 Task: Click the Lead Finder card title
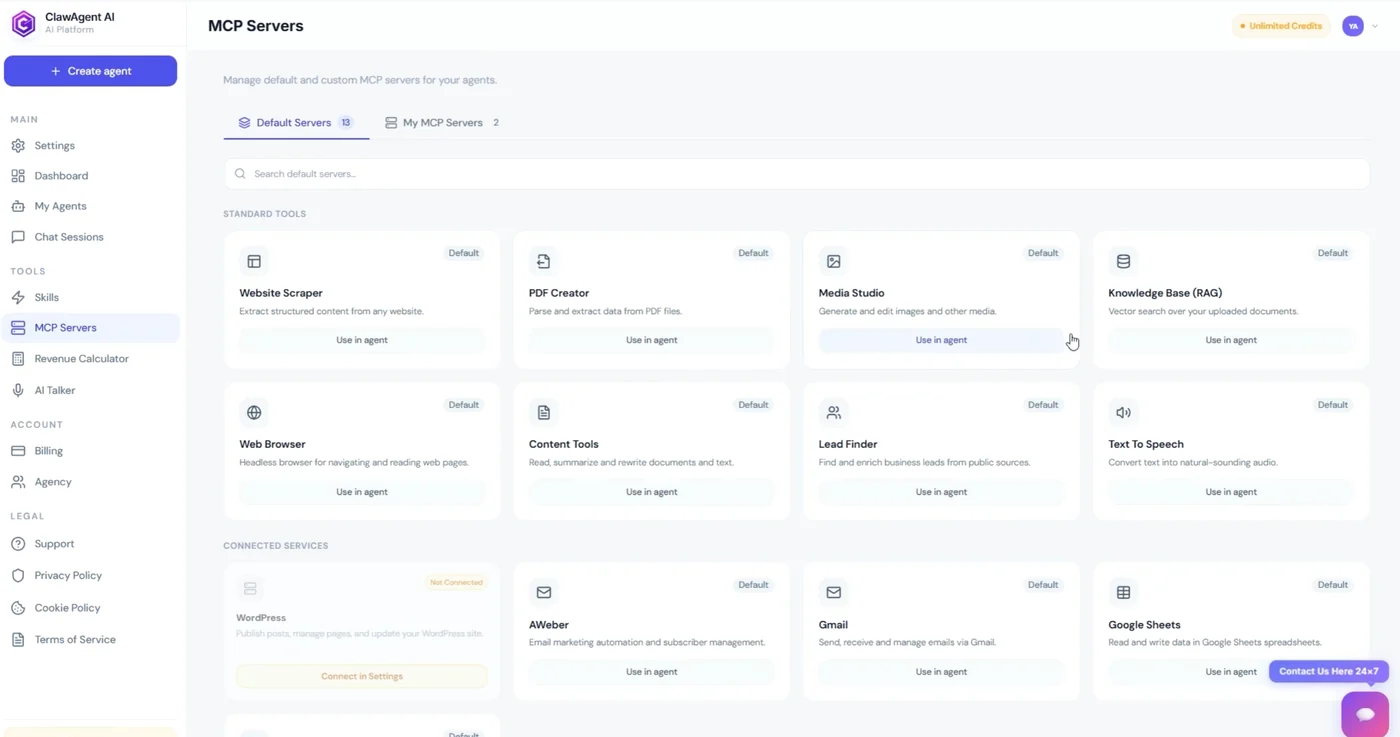(848, 444)
